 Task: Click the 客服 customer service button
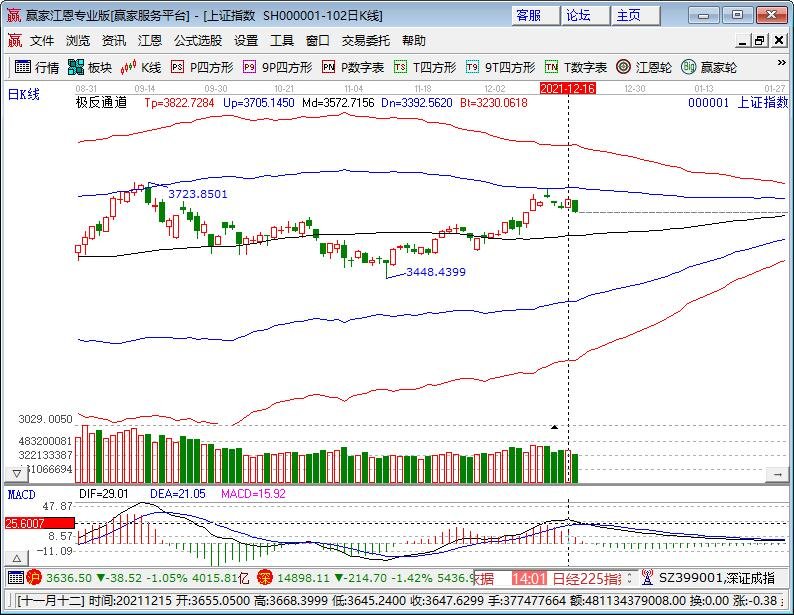pos(535,15)
